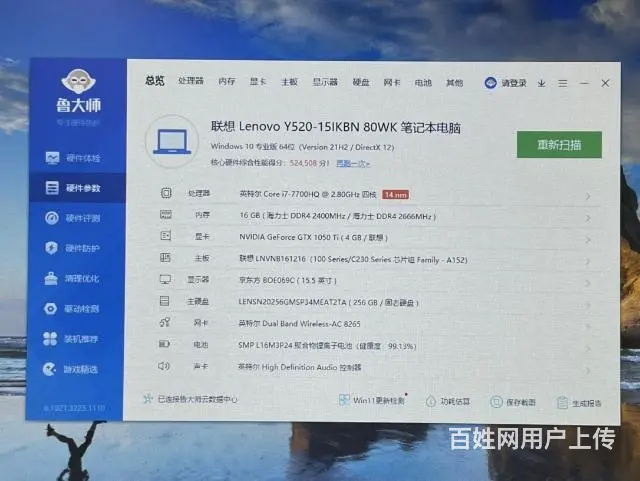This screenshot has height=481, width=640.
Task: Click the green 重新扫描 button
Action: (559, 144)
